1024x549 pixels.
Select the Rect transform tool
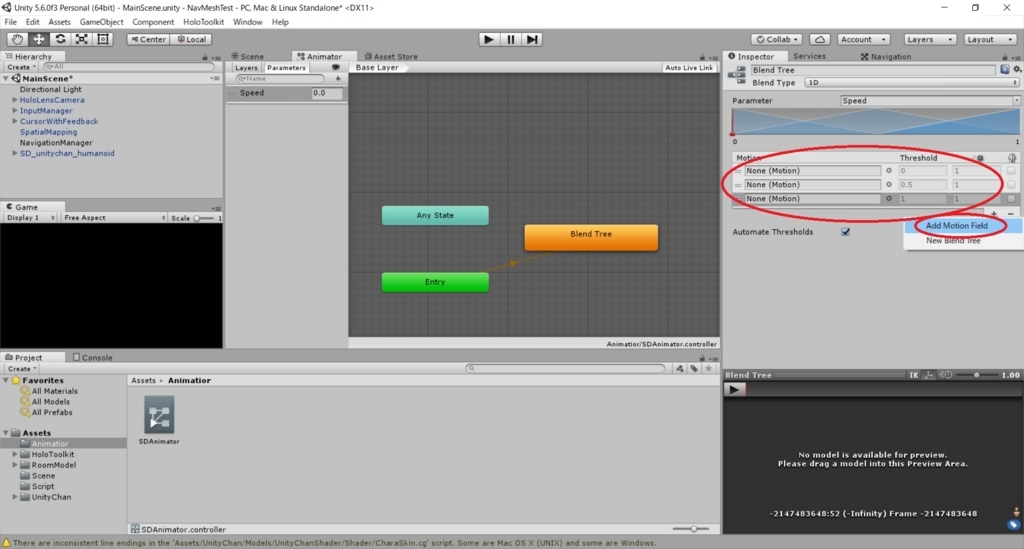click(103, 39)
